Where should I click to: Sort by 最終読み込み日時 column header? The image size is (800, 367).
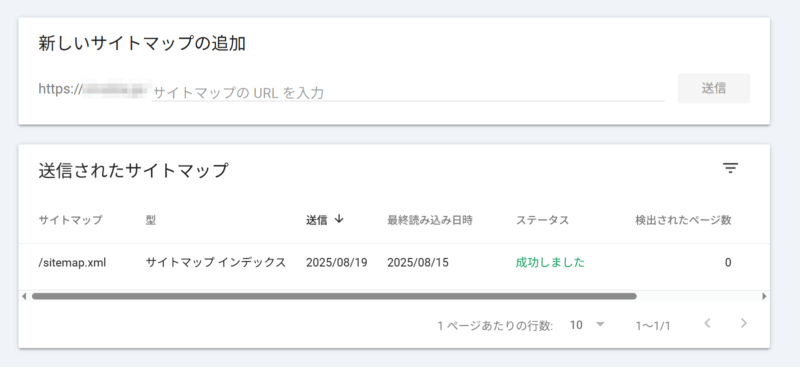430,220
